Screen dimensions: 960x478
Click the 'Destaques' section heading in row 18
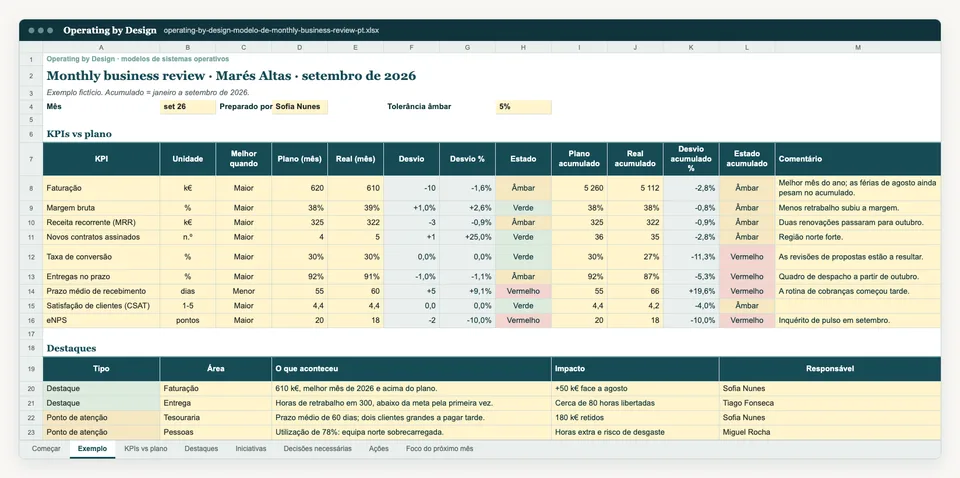(71, 348)
